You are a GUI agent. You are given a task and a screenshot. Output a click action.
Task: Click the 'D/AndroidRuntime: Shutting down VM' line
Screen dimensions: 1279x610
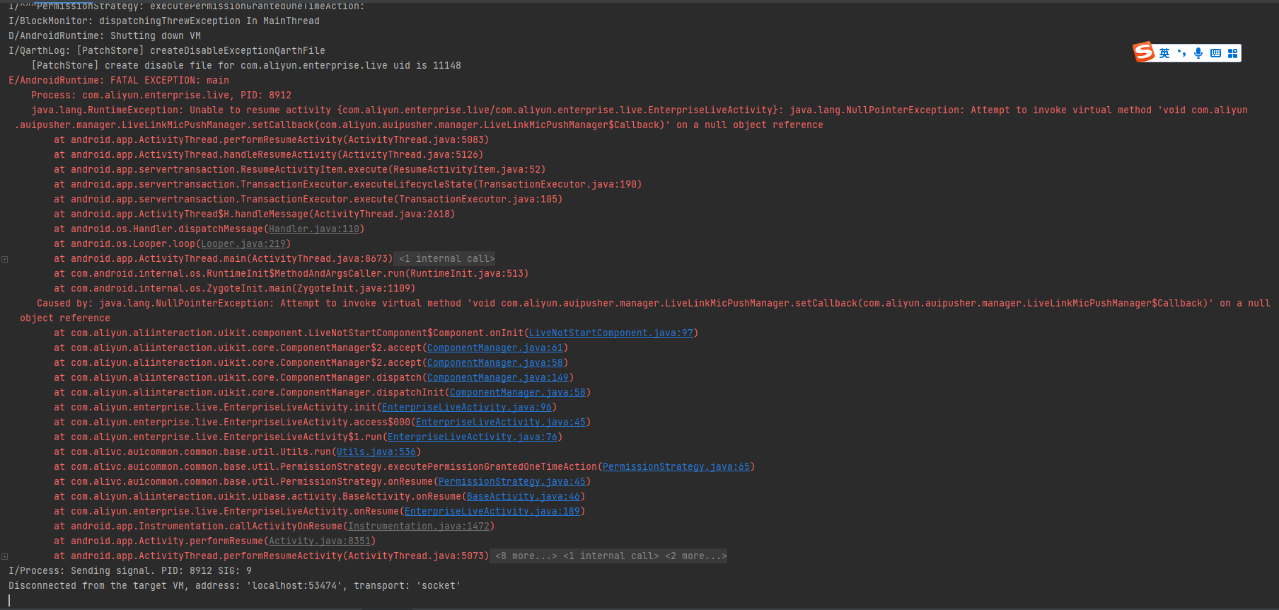coord(104,36)
